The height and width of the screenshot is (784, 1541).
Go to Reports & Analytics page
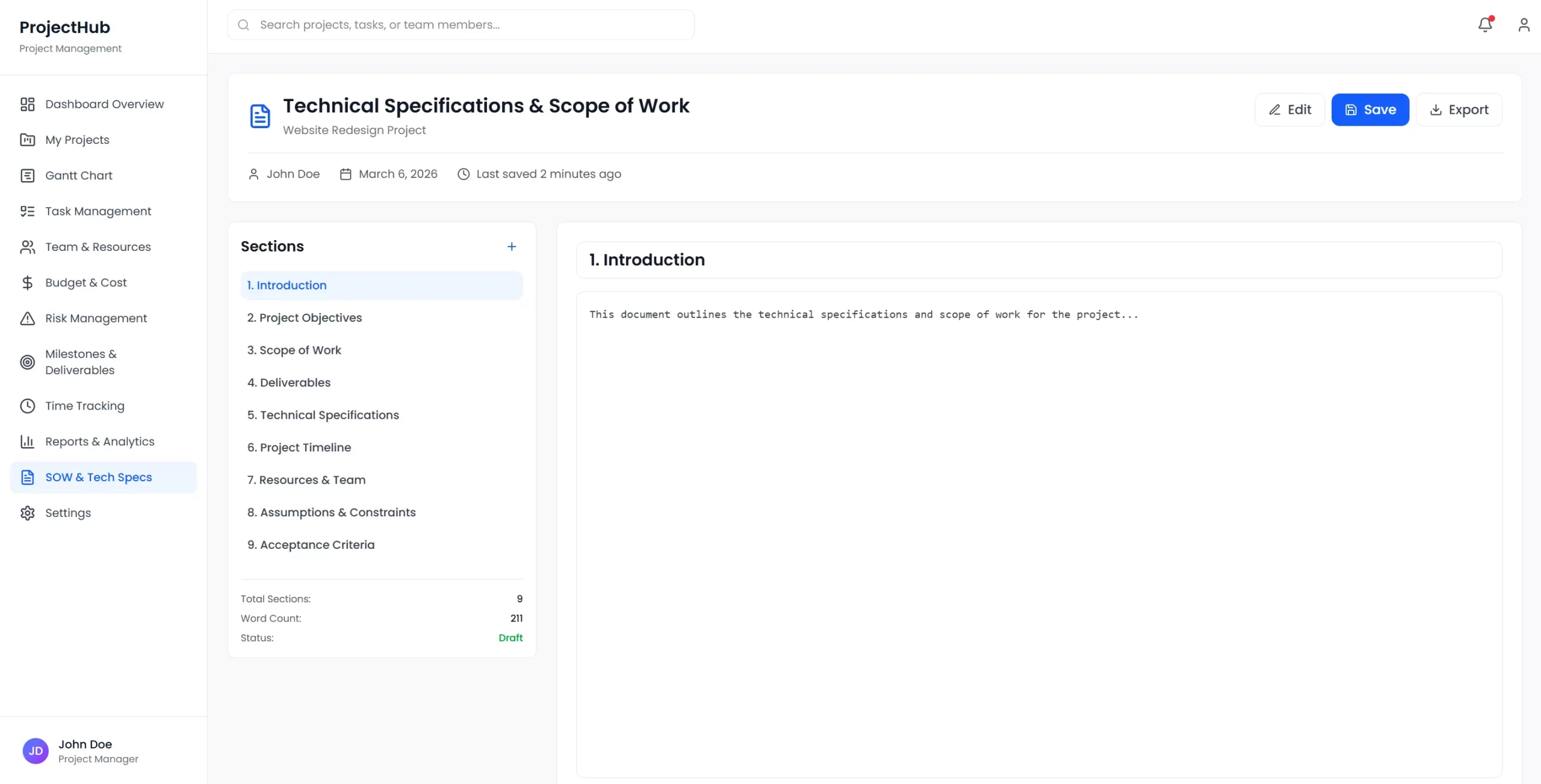click(99, 442)
